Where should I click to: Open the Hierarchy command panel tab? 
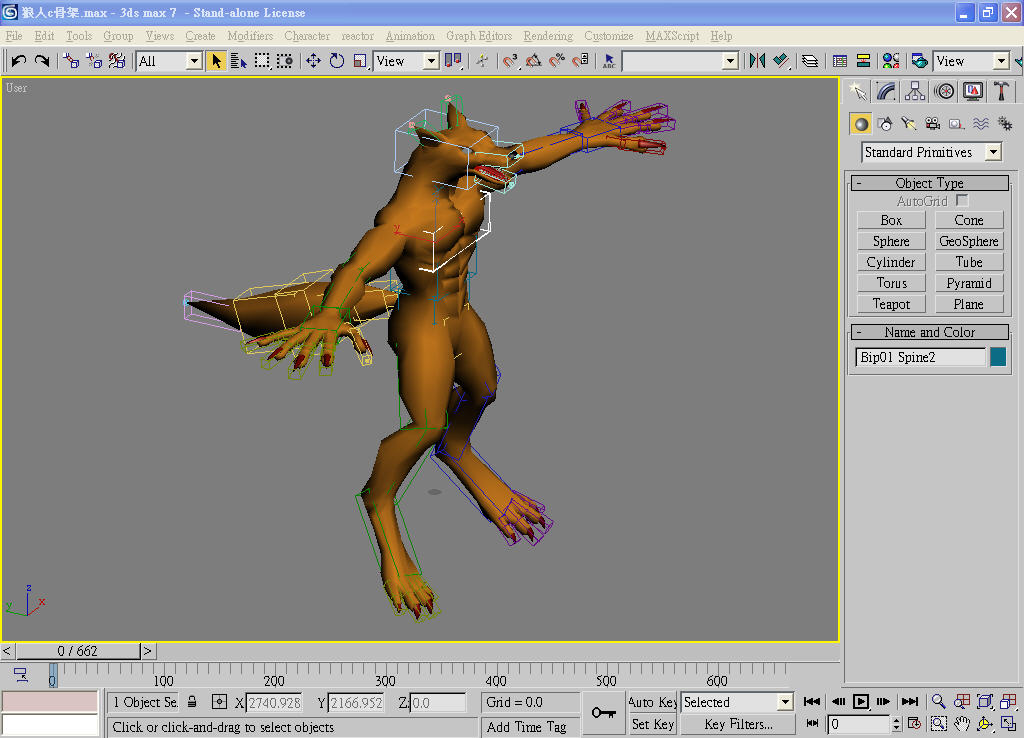click(x=915, y=91)
